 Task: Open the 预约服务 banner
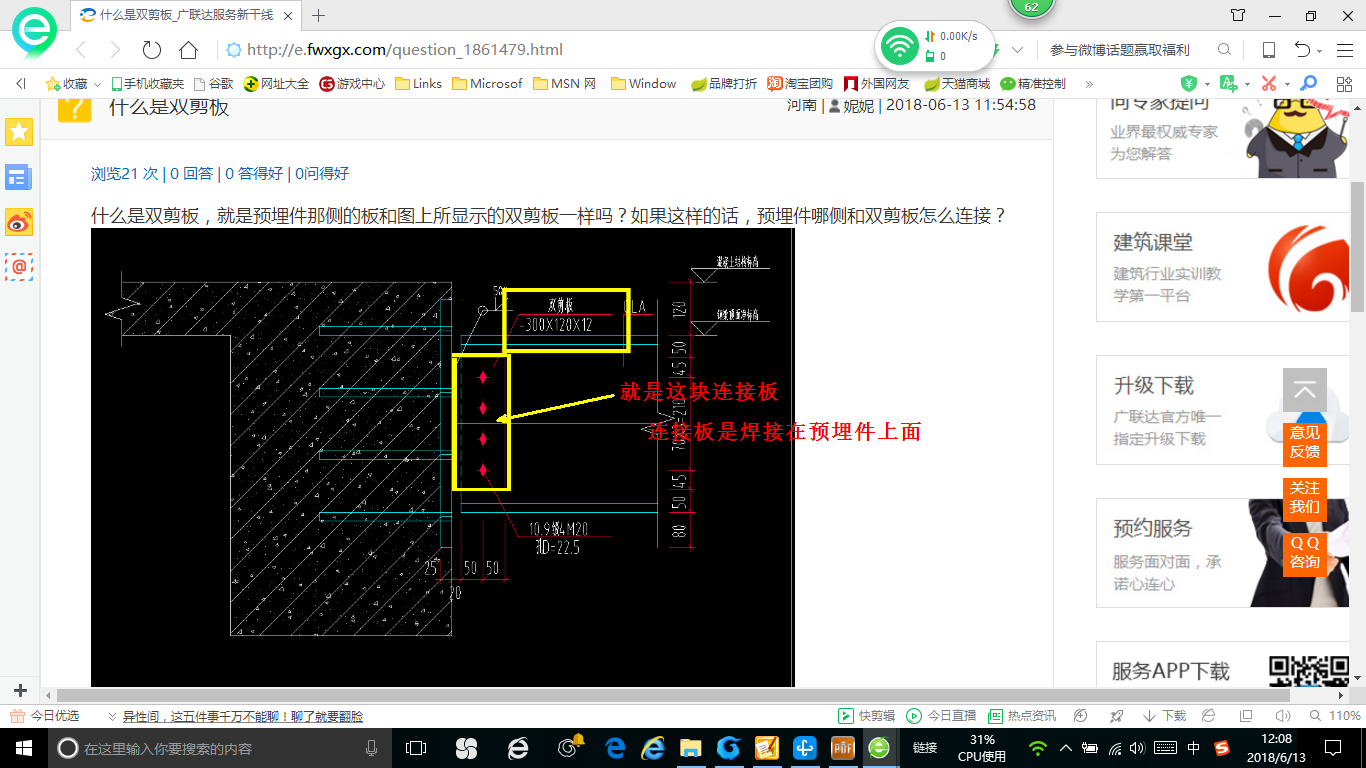[1224, 553]
